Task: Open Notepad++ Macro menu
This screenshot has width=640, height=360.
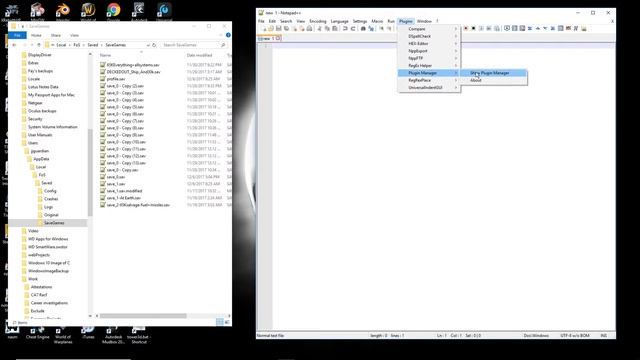Action: pos(377,21)
